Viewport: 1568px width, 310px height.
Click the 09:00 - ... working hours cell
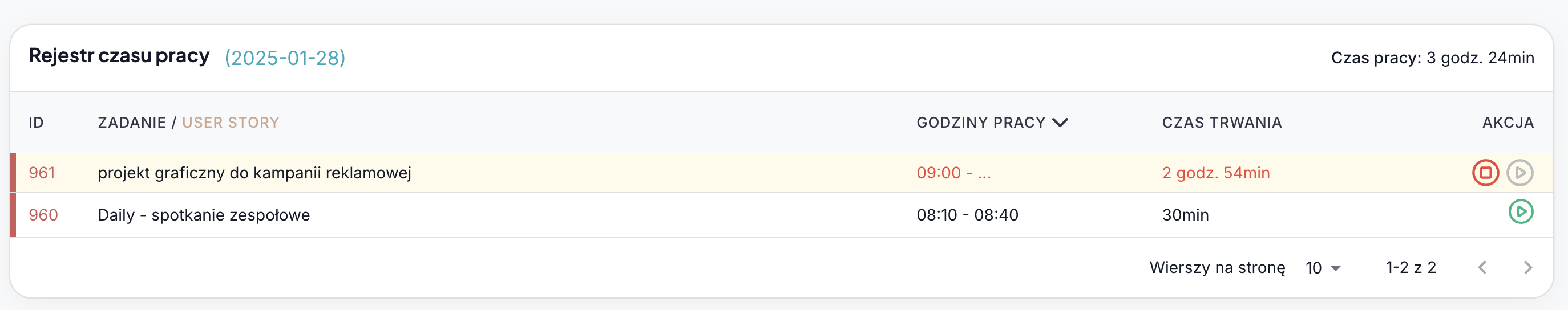(x=953, y=173)
